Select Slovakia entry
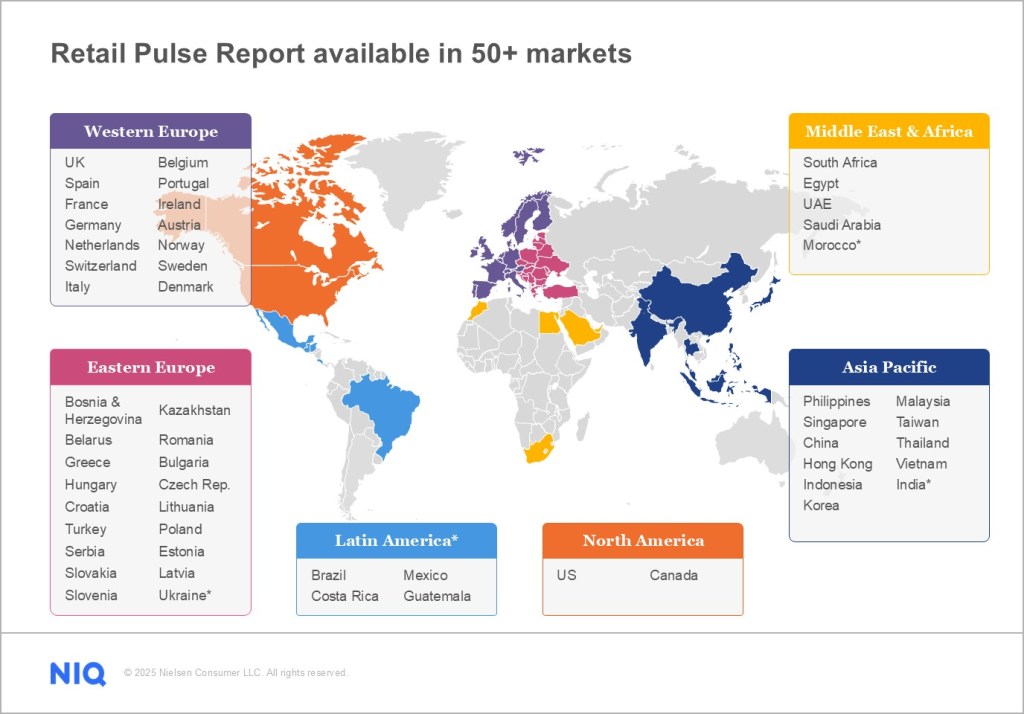1024x714 pixels. 91,573
